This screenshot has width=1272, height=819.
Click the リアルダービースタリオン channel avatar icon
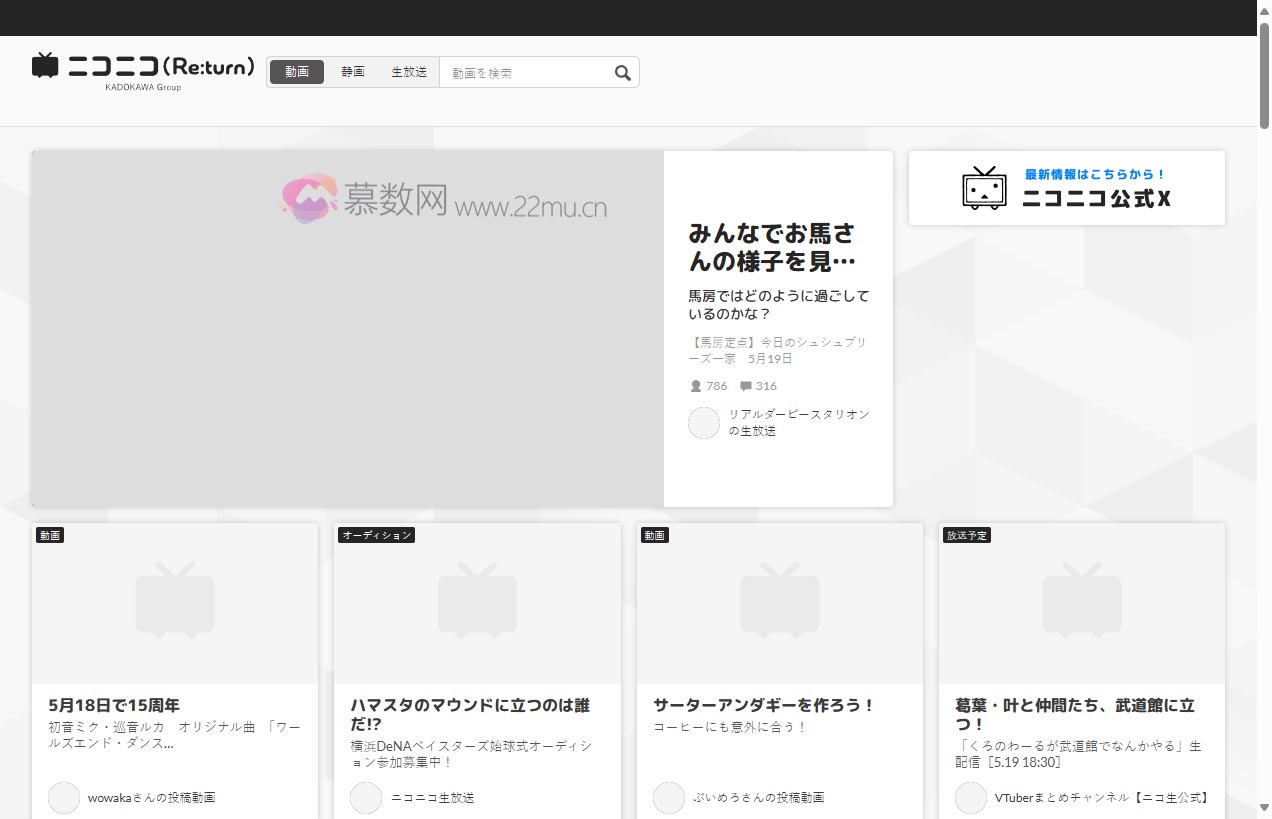704,423
